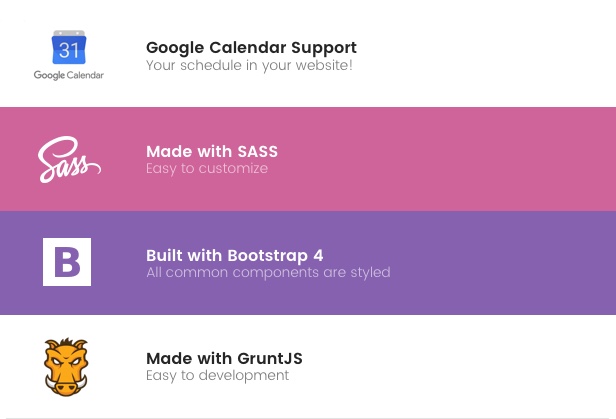Click the Sass script logo
Screen dimensions: 616x419
click(70, 159)
